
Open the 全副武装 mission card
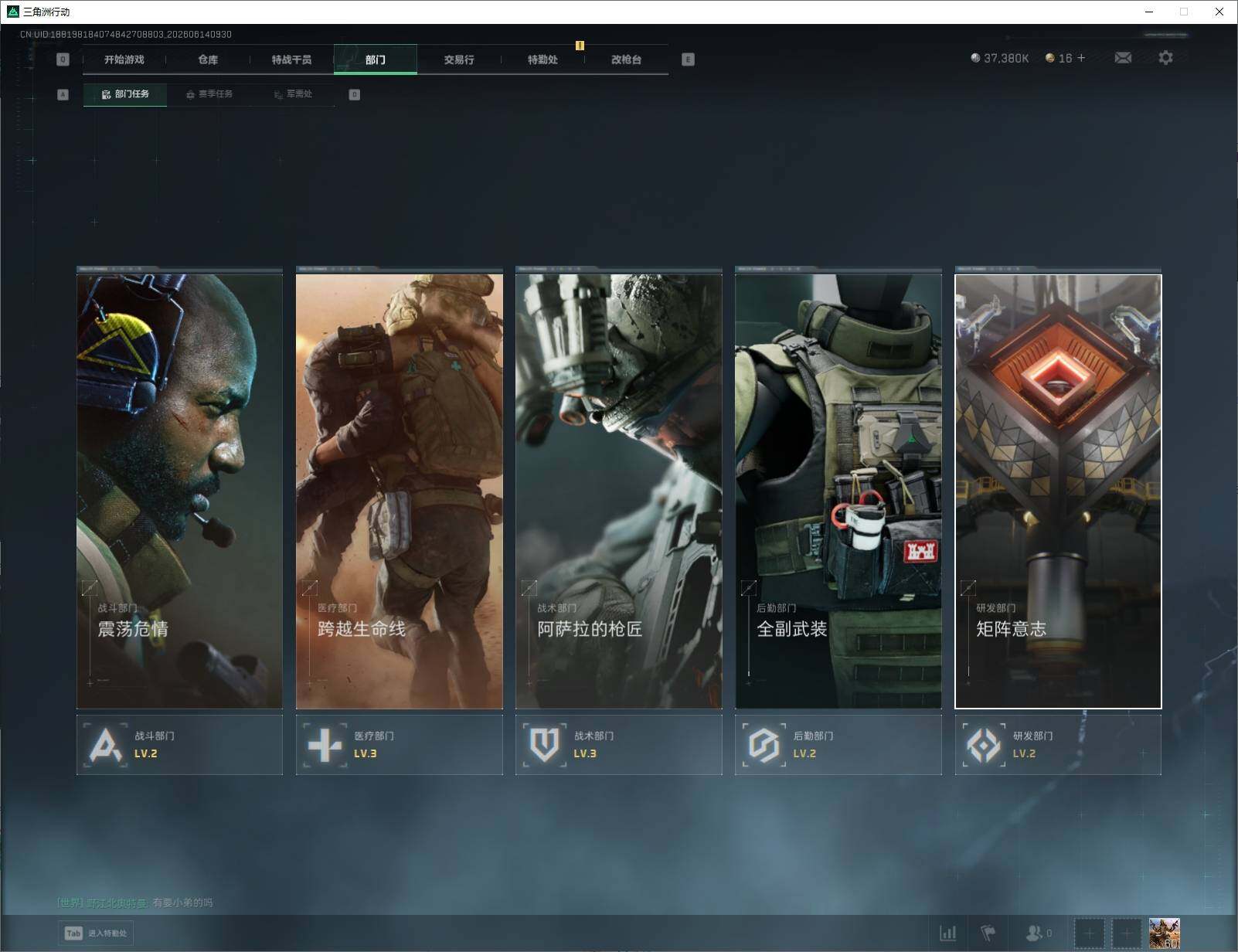click(x=838, y=491)
